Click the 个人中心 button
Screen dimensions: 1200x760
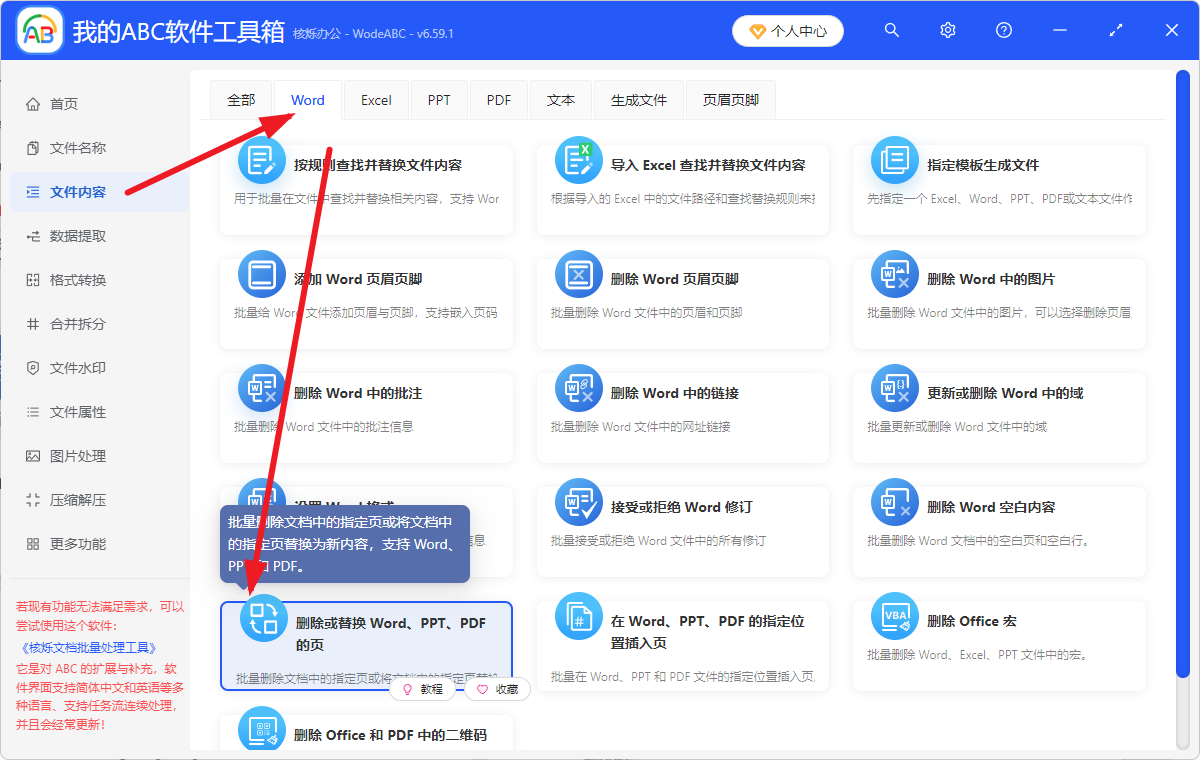(787, 30)
